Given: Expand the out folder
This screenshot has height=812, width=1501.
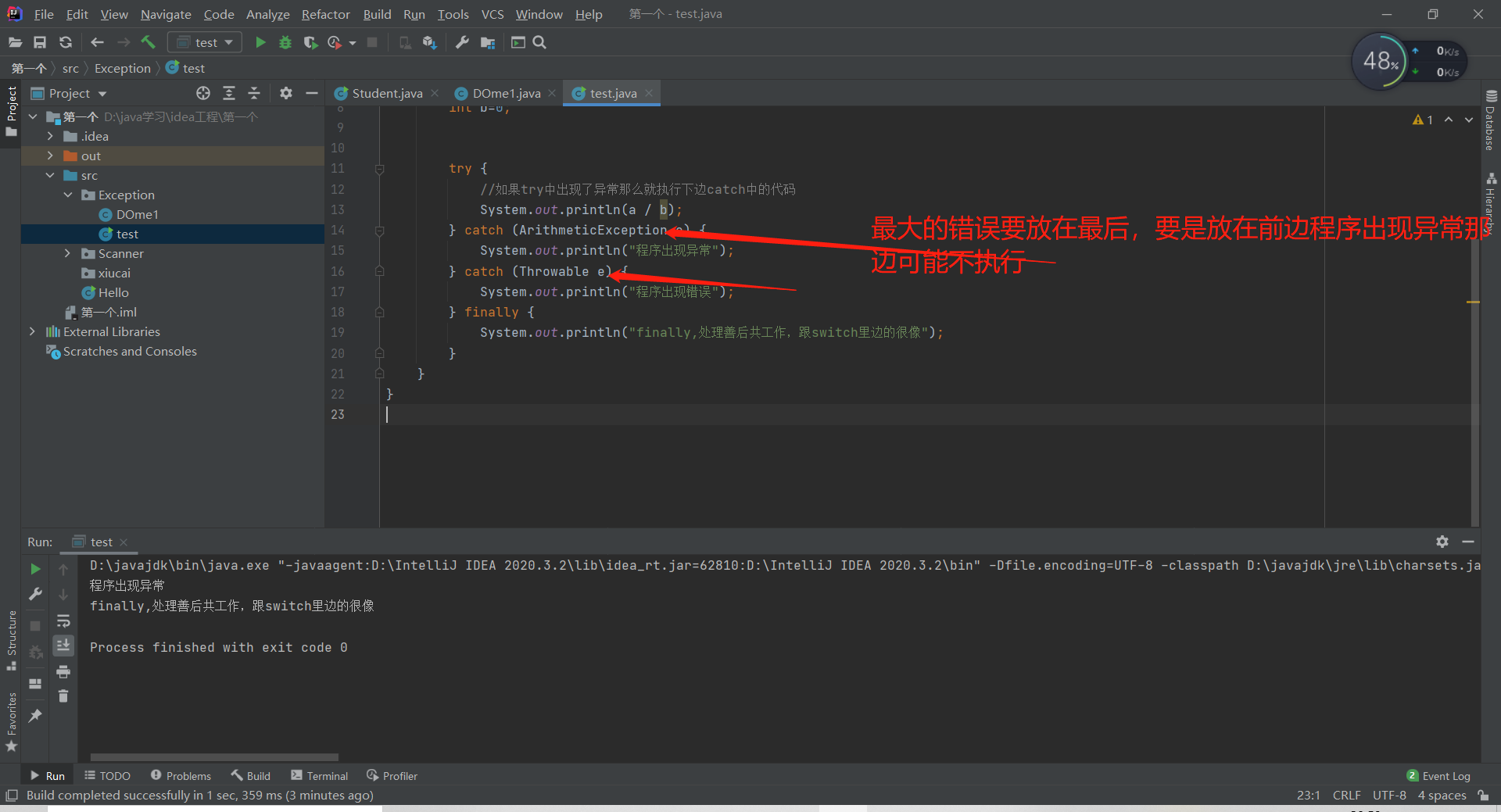Looking at the screenshot, I should pos(50,156).
